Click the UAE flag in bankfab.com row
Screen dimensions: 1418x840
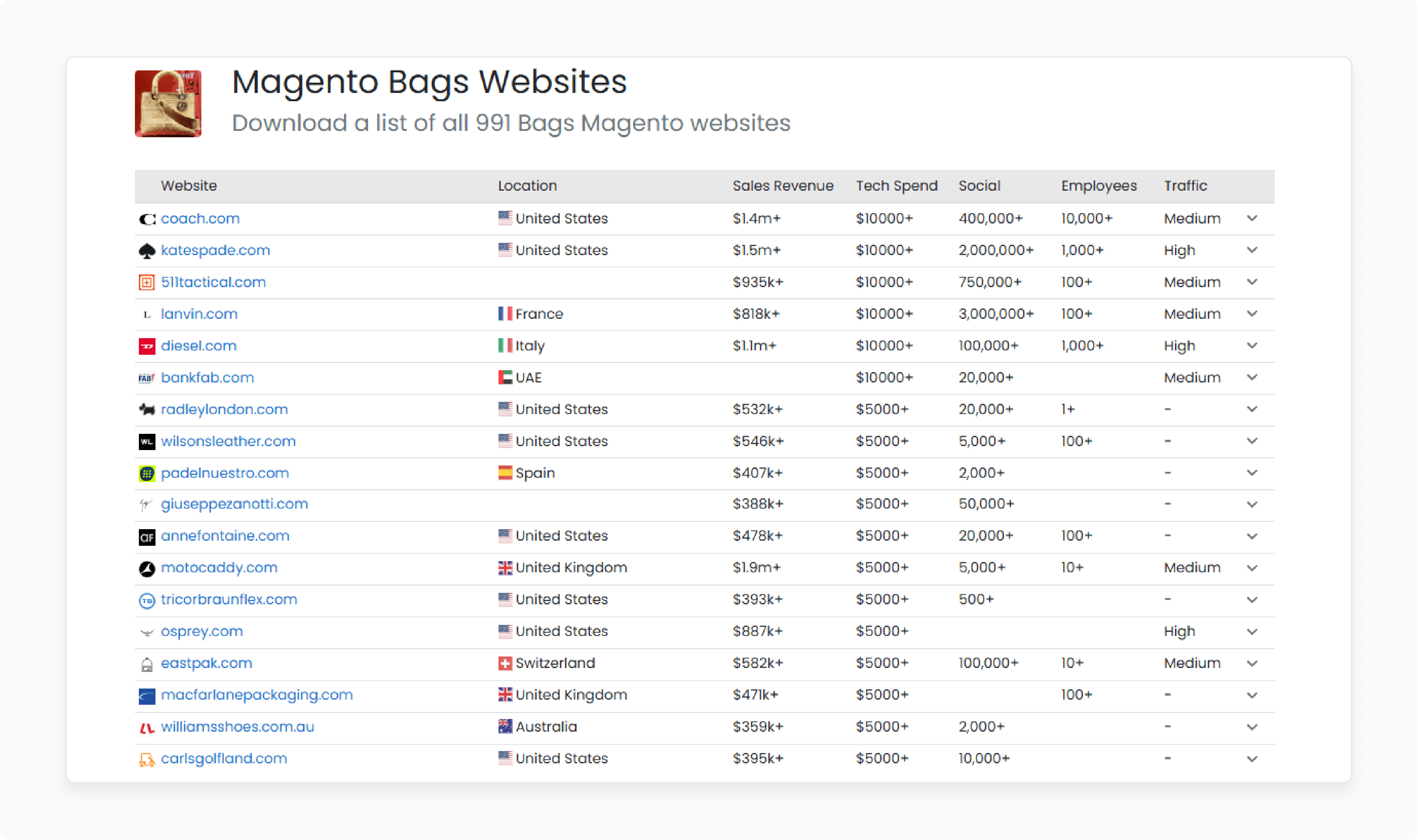[x=505, y=377]
